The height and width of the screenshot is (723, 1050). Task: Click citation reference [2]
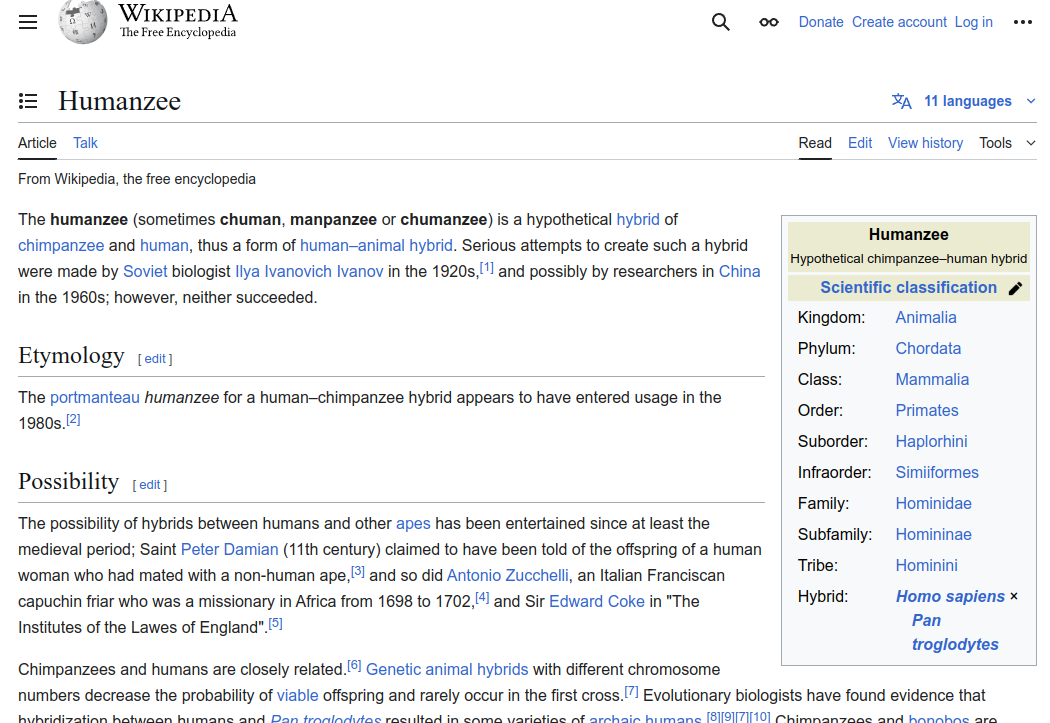pos(73,420)
